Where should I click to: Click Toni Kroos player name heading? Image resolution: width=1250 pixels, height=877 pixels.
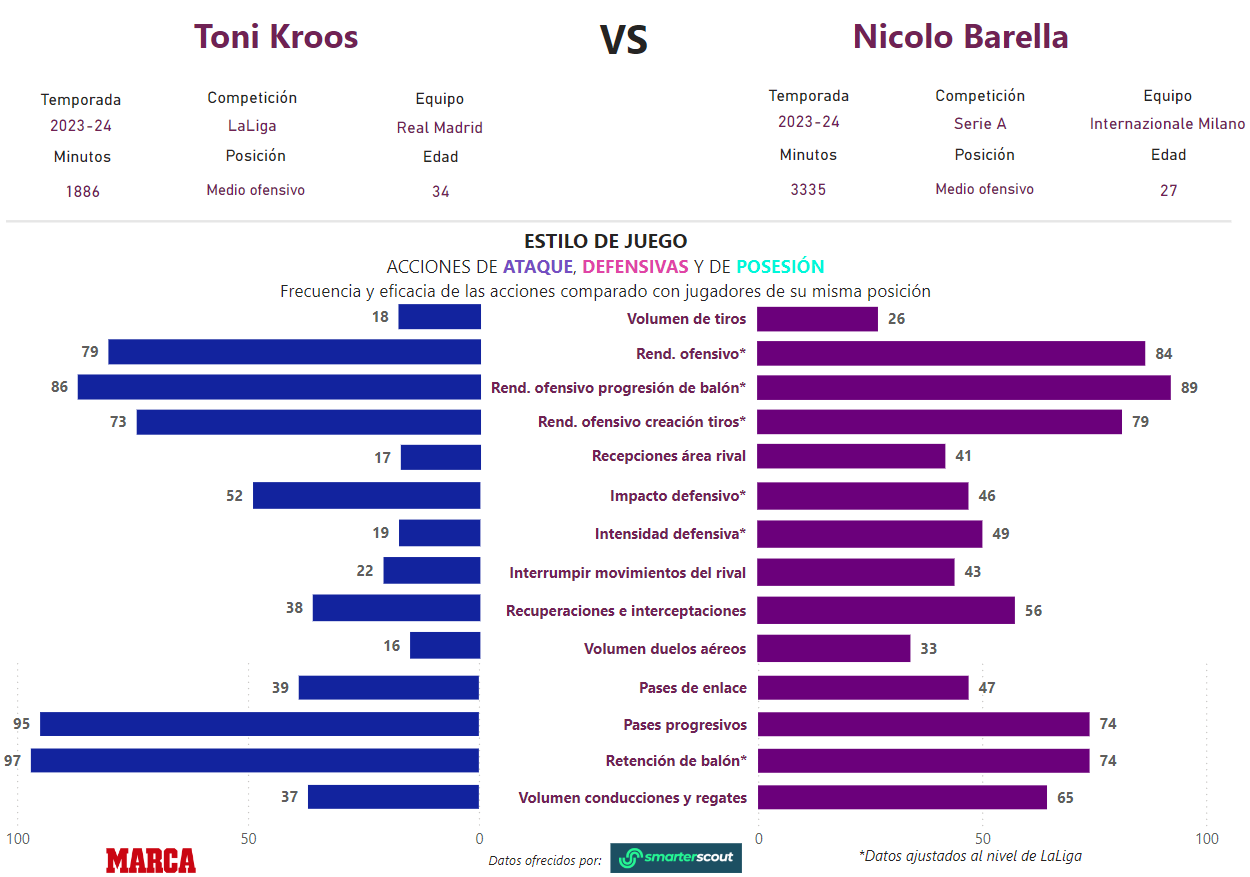click(276, 37)
